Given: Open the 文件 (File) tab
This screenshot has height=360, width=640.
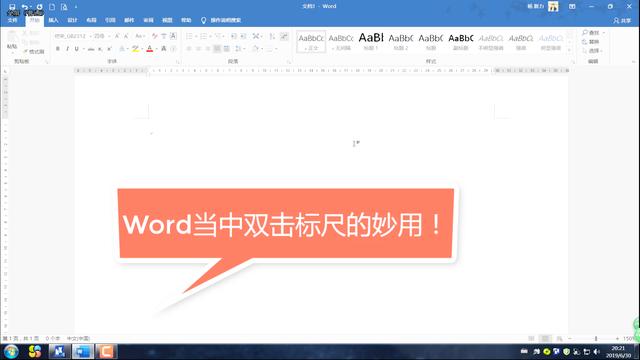Looking at the screenshot, I should [x=13, y=20].
